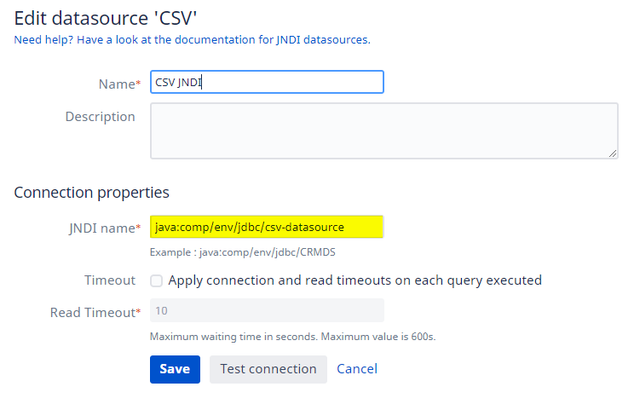The image size is (640, 416).
Task: Click the 'Apply connection and read timeouts' label
Action: coord(354,281)
